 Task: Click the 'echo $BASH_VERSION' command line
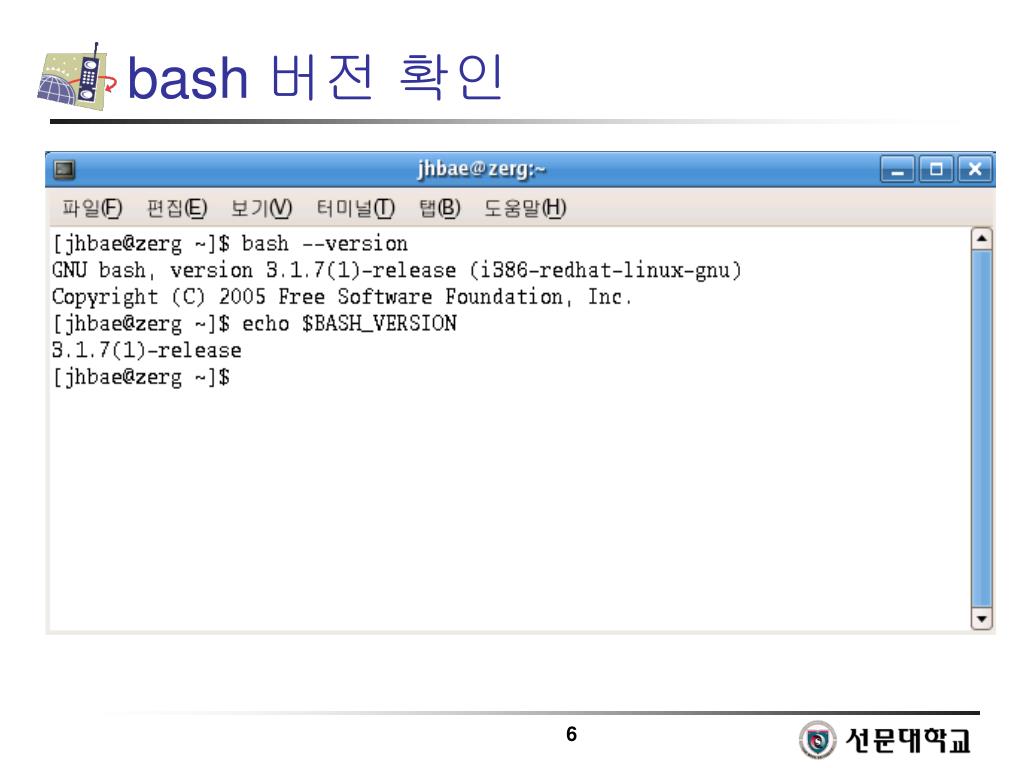pos(255,324)
